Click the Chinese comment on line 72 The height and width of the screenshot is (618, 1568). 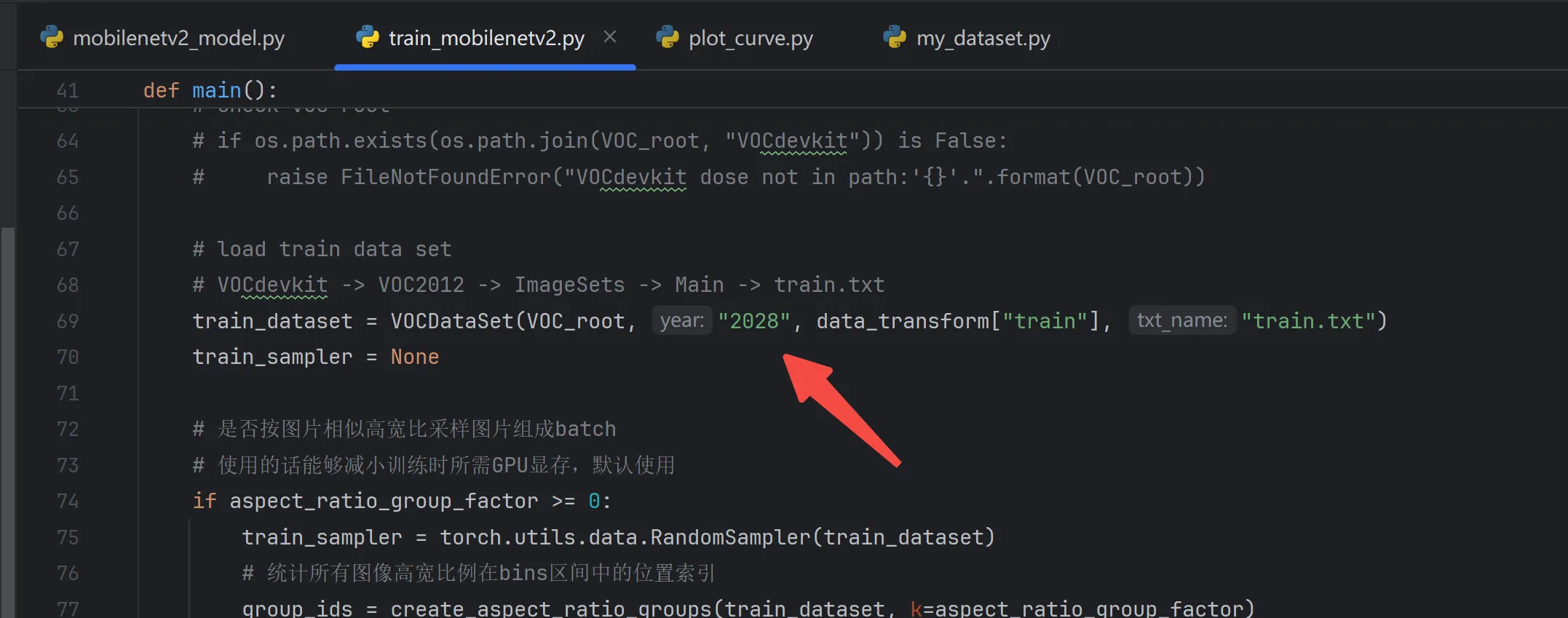pos(404,429)
